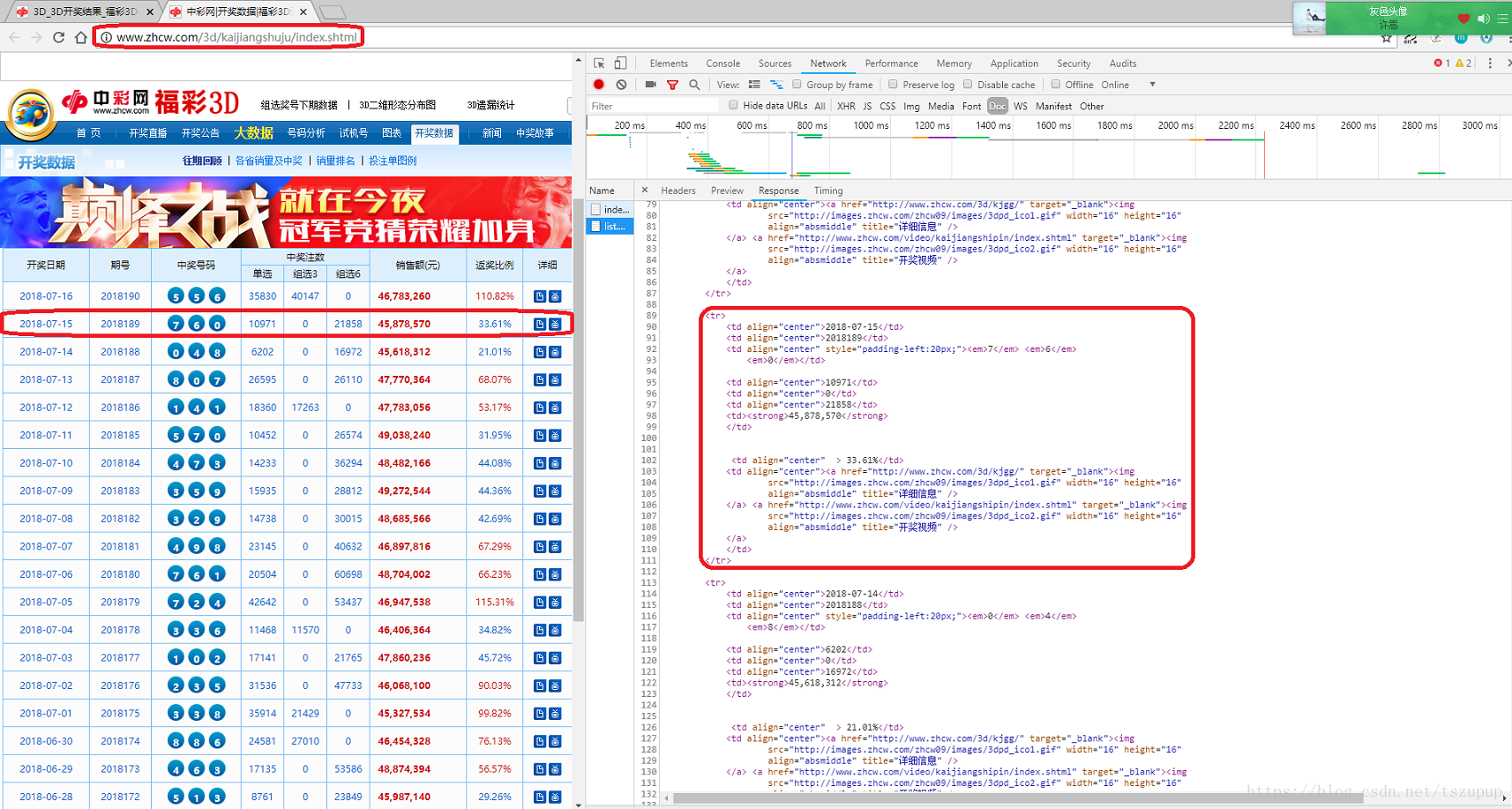1512x809 pixels.
Task: View site info next to the URL
Action: pyautogui.click(x=106, y=37)
